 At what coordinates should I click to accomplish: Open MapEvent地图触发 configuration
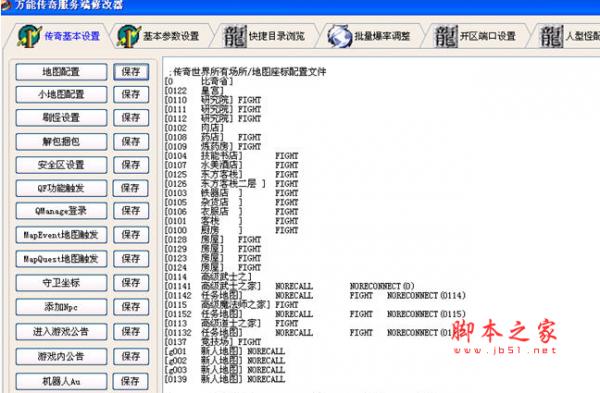coord(61,235)
